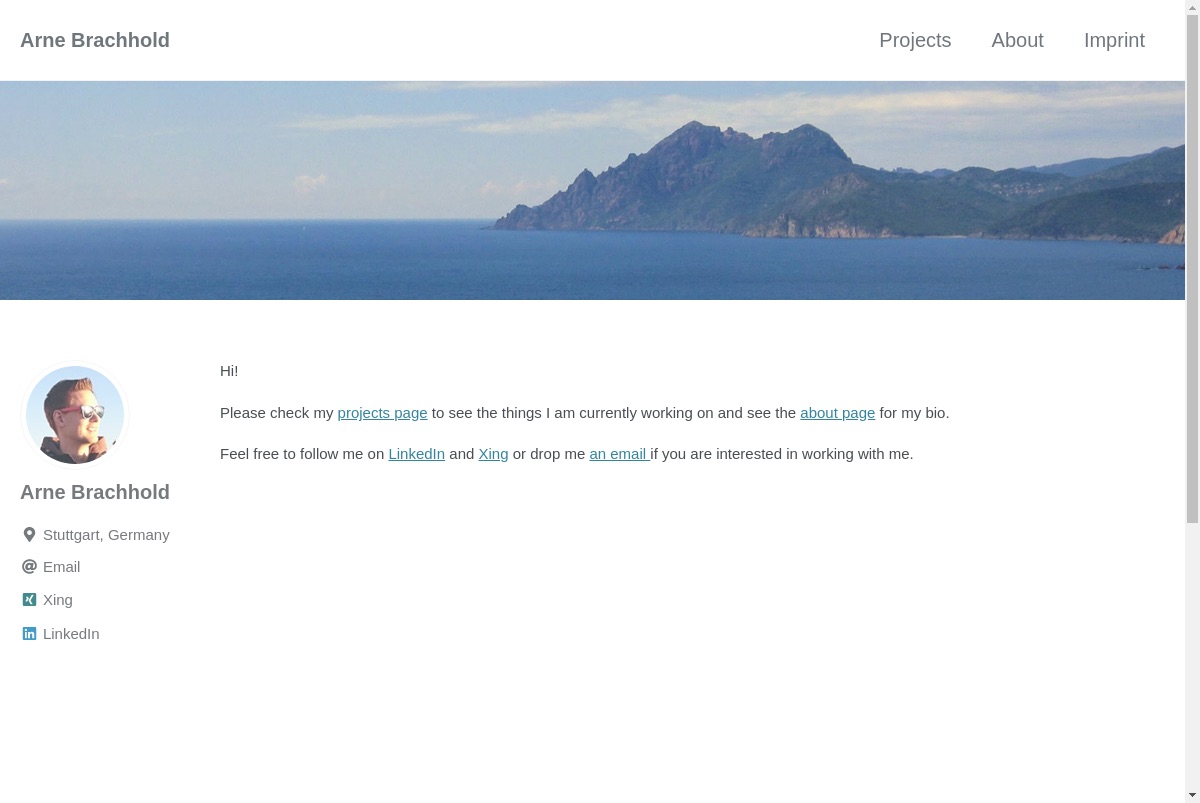
Task: Click the Email label in the sidebar
Action: coord(61,567)
